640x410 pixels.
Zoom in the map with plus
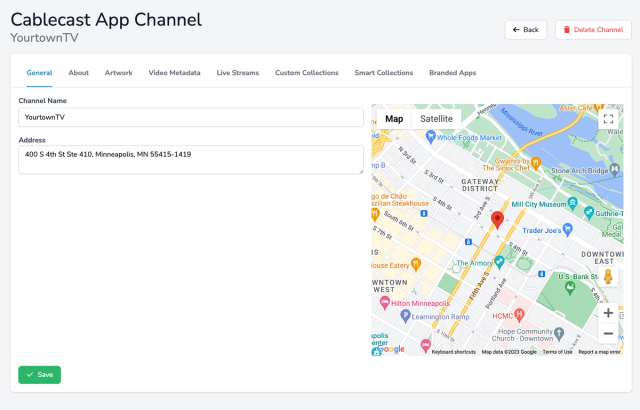tap(608, 313)
